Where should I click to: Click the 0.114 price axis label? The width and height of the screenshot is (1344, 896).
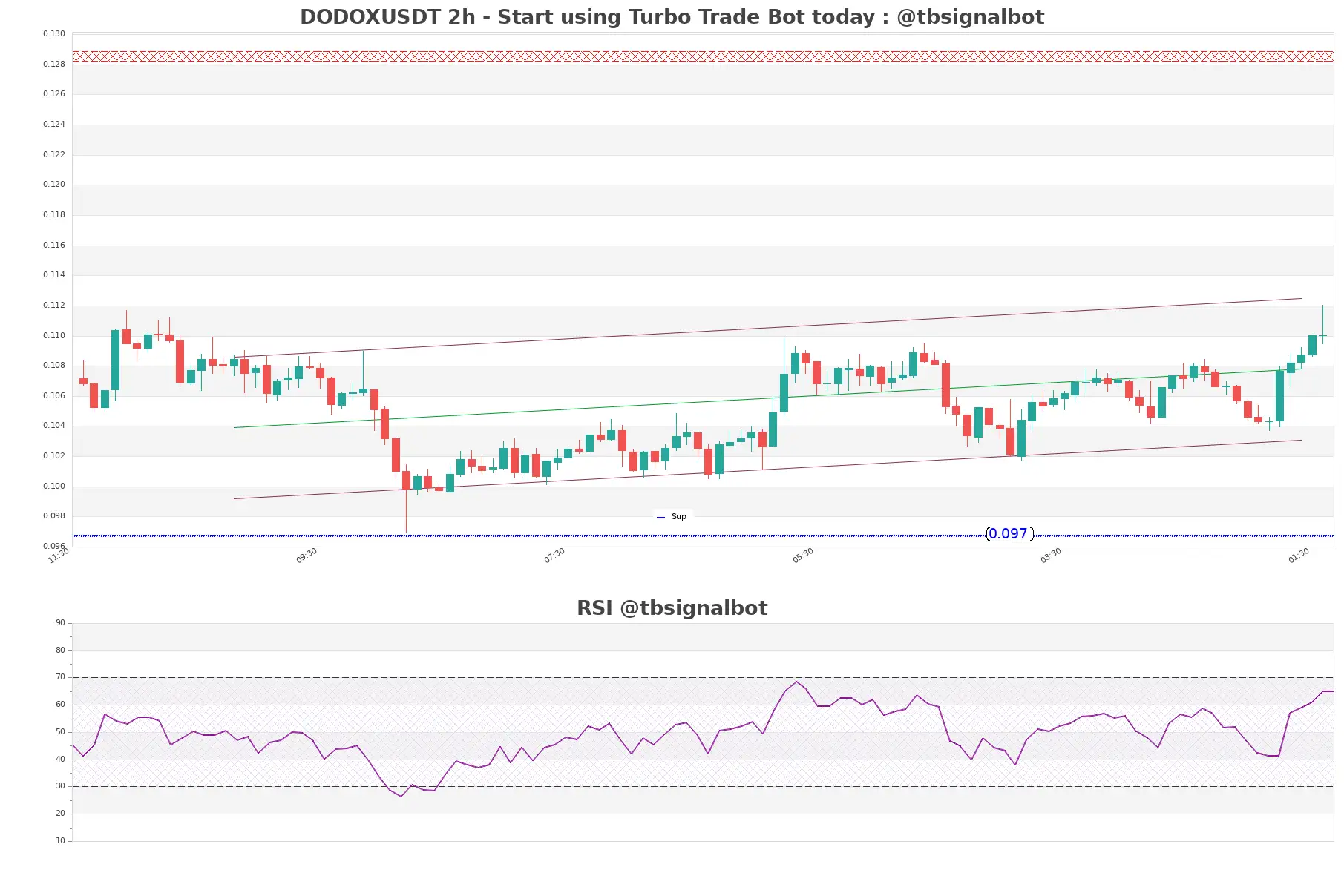(x=53, y=275)
